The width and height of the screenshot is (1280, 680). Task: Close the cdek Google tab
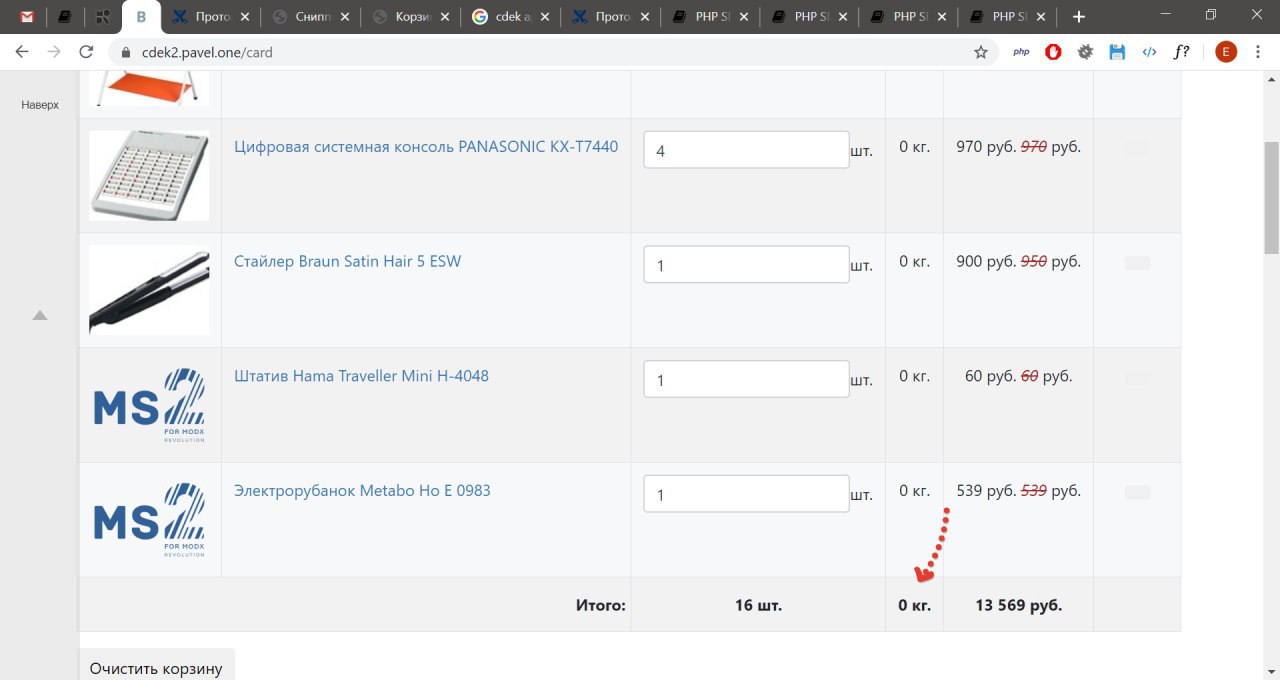point(544,17)
